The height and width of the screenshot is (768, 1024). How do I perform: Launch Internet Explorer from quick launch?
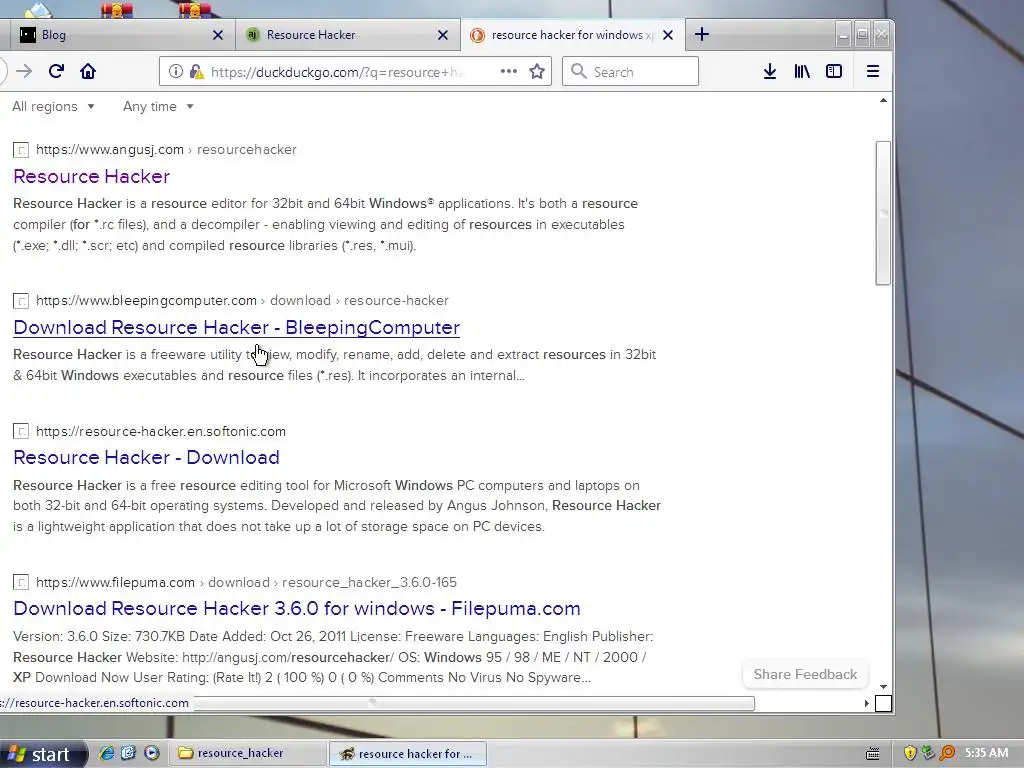(x=106, y=753)
